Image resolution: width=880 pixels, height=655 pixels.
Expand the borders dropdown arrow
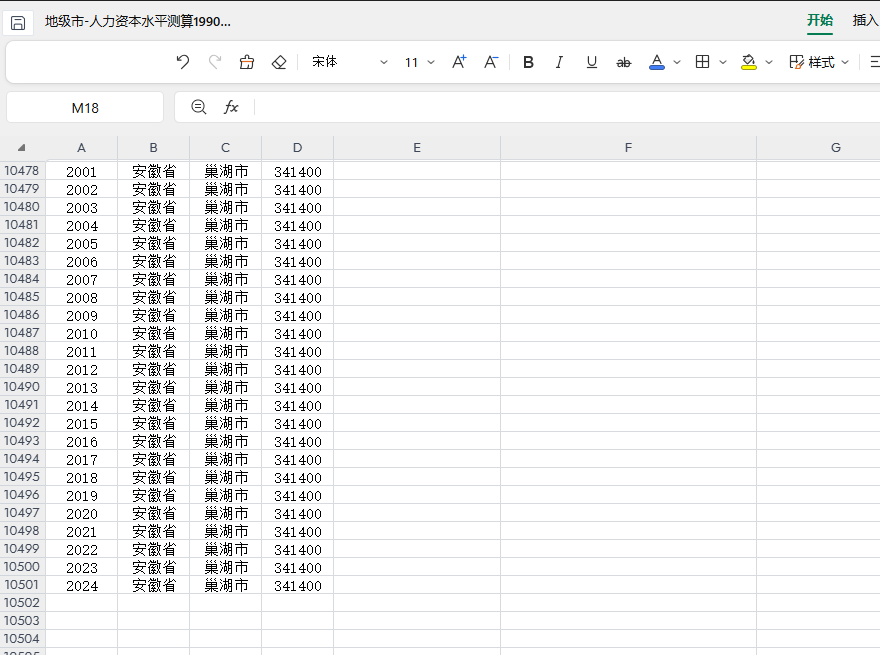pos(723,62)
